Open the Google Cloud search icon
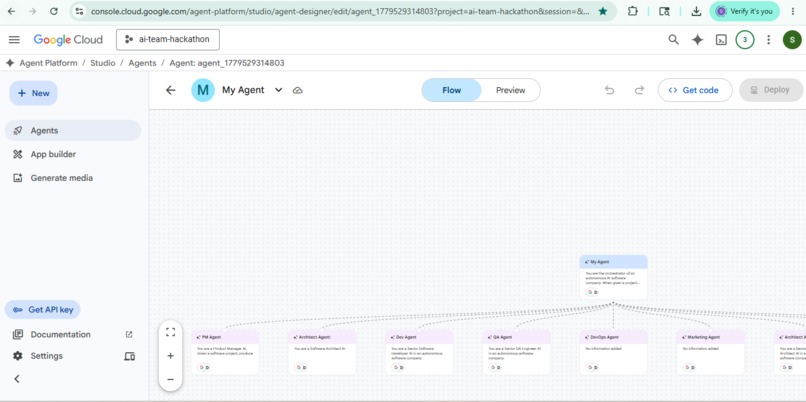This screenshot has width=806, height=402. pos(673,40)
